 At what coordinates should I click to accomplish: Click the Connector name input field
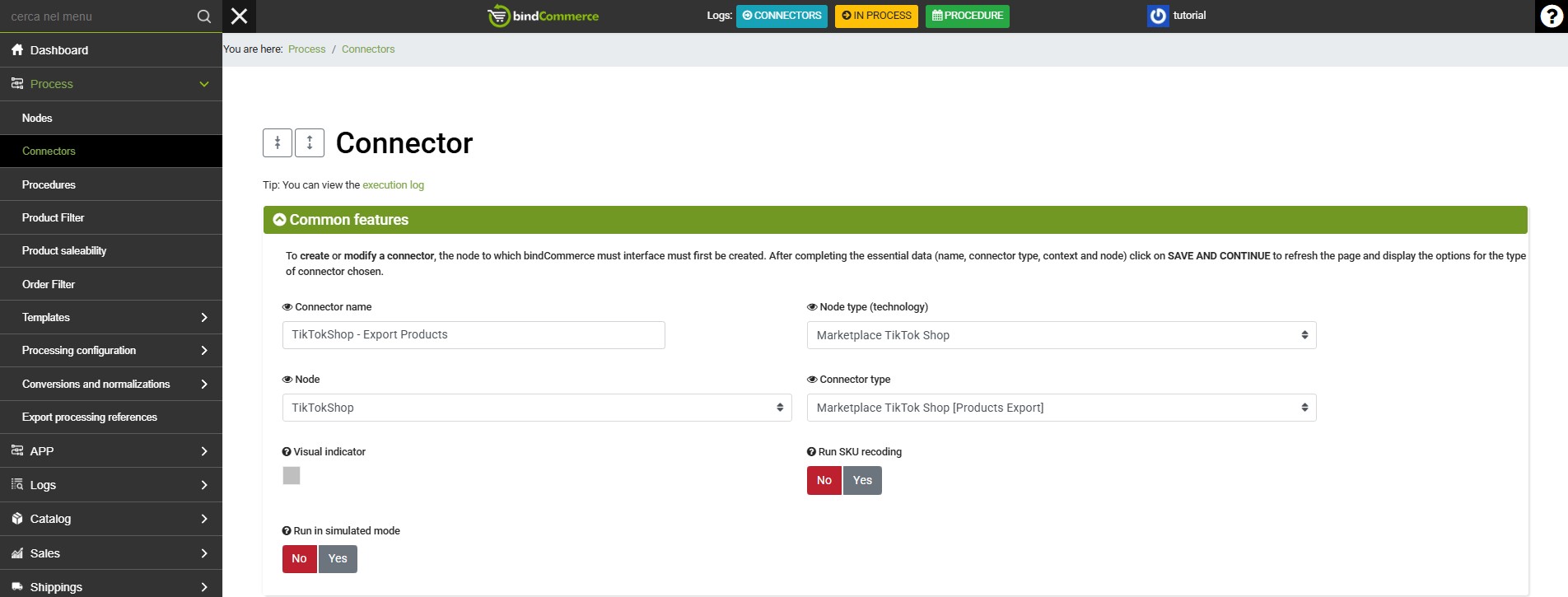tap(474, 335)
